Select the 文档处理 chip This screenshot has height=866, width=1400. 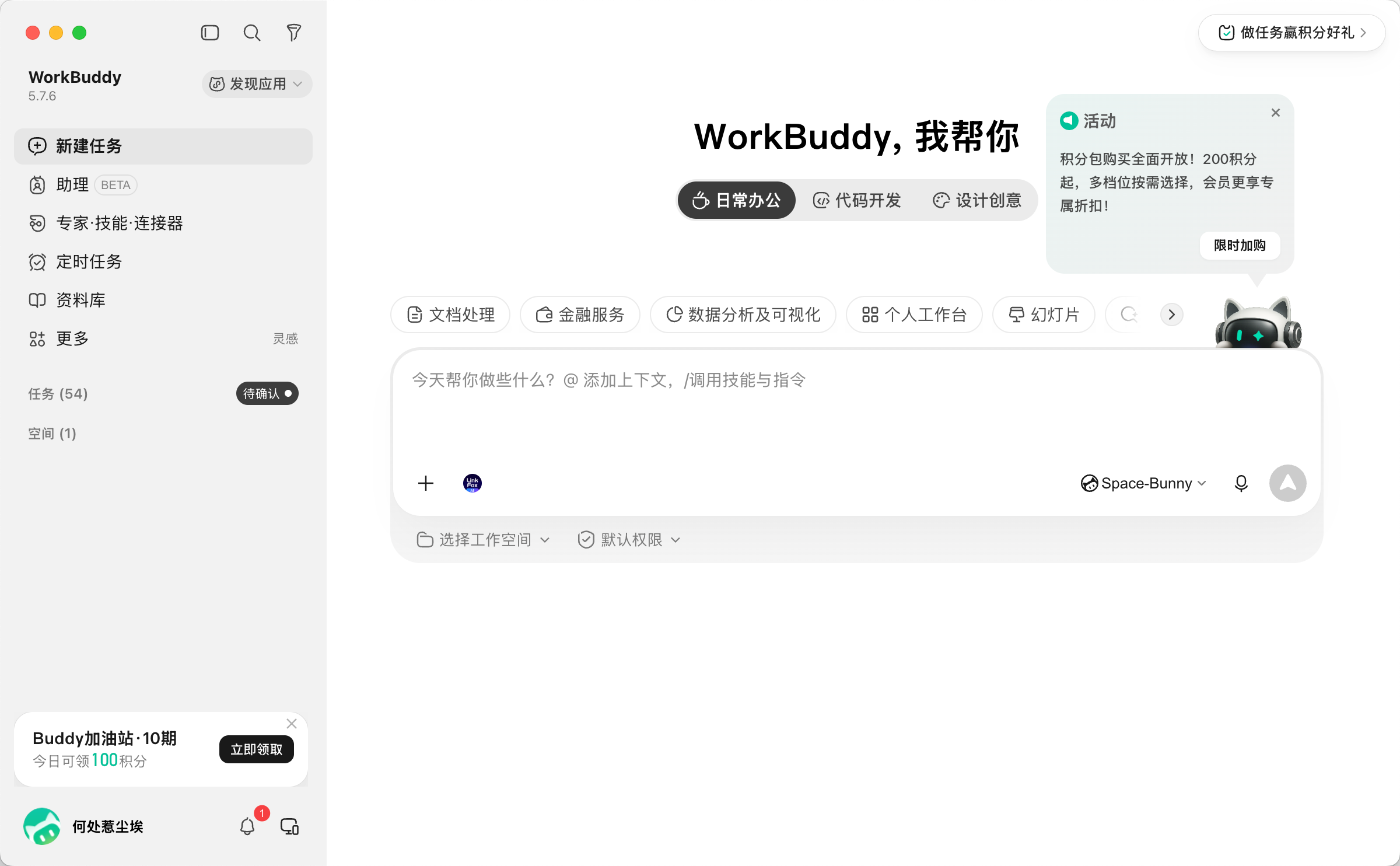pyautogui.click(x=450, y=315)
